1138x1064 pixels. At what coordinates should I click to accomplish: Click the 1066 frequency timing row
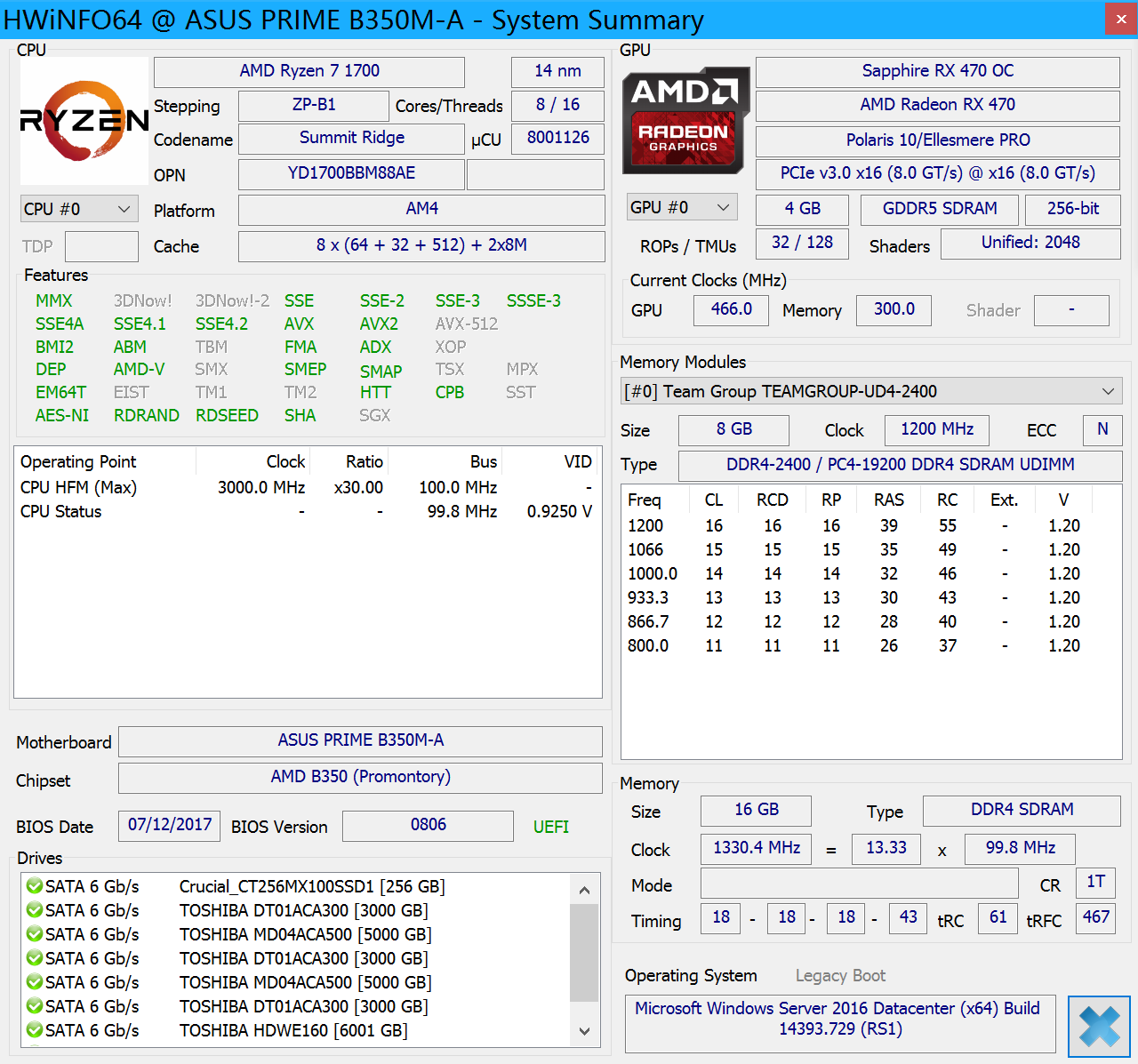871,549
